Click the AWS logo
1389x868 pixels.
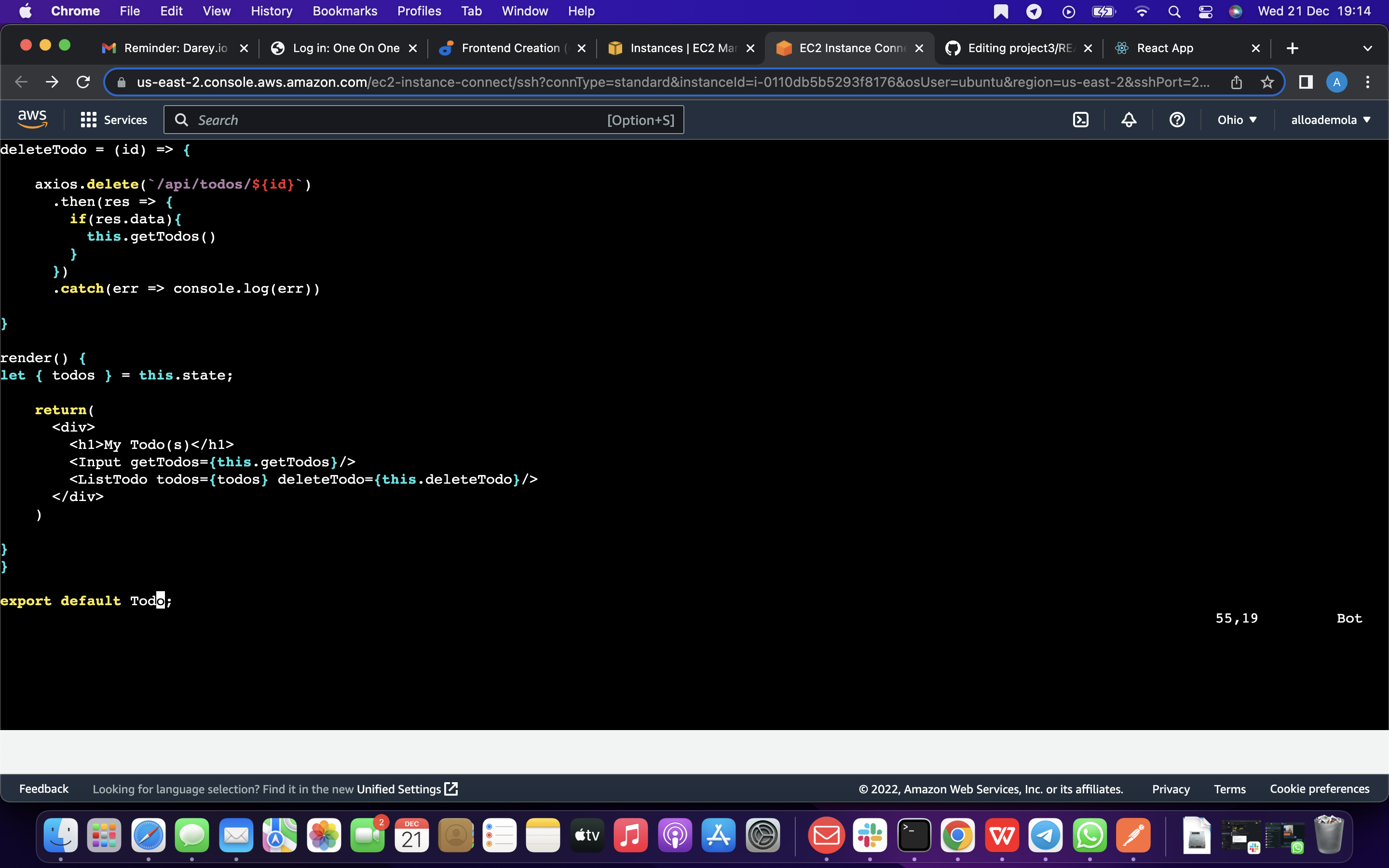[32, 118]
